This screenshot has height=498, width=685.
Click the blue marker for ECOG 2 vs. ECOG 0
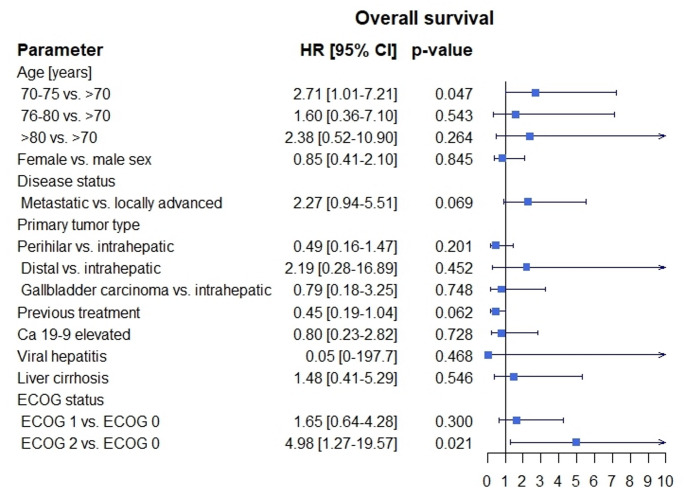(576, 441)
